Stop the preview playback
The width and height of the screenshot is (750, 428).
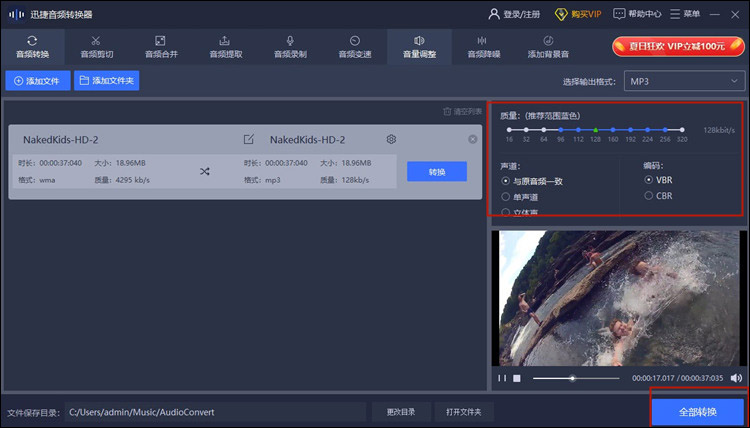517,378
